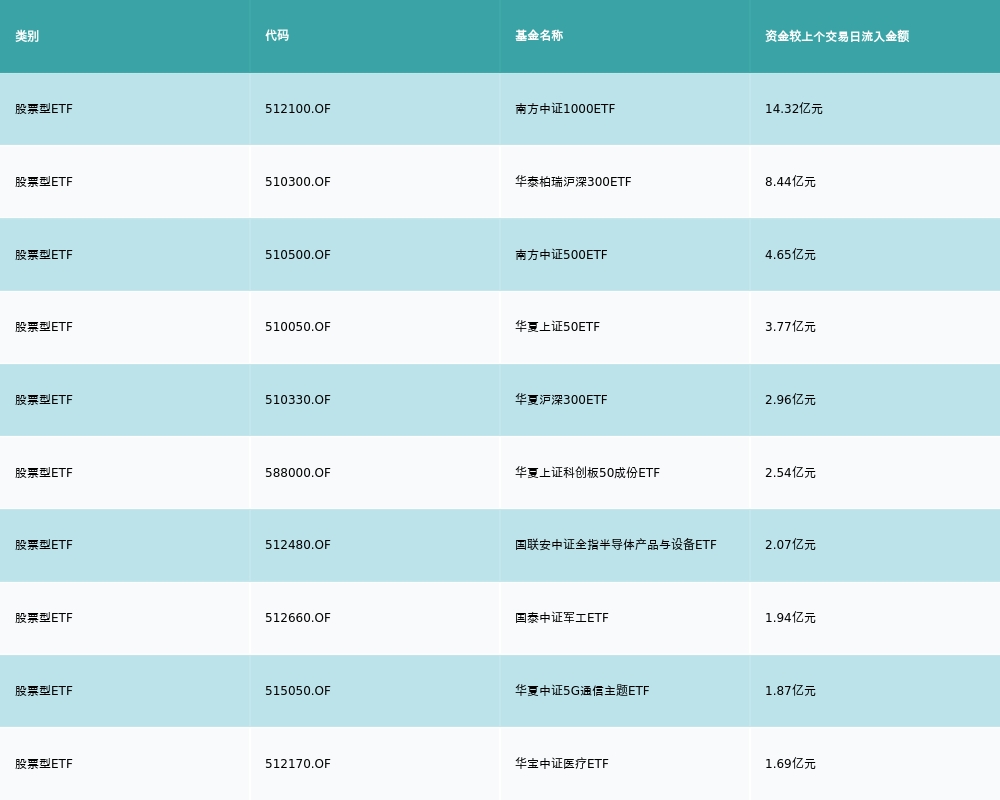Screen dimensions: 1000x800
Task: Click inflow value 4.65亿元
Action: (x=790, y=255)
